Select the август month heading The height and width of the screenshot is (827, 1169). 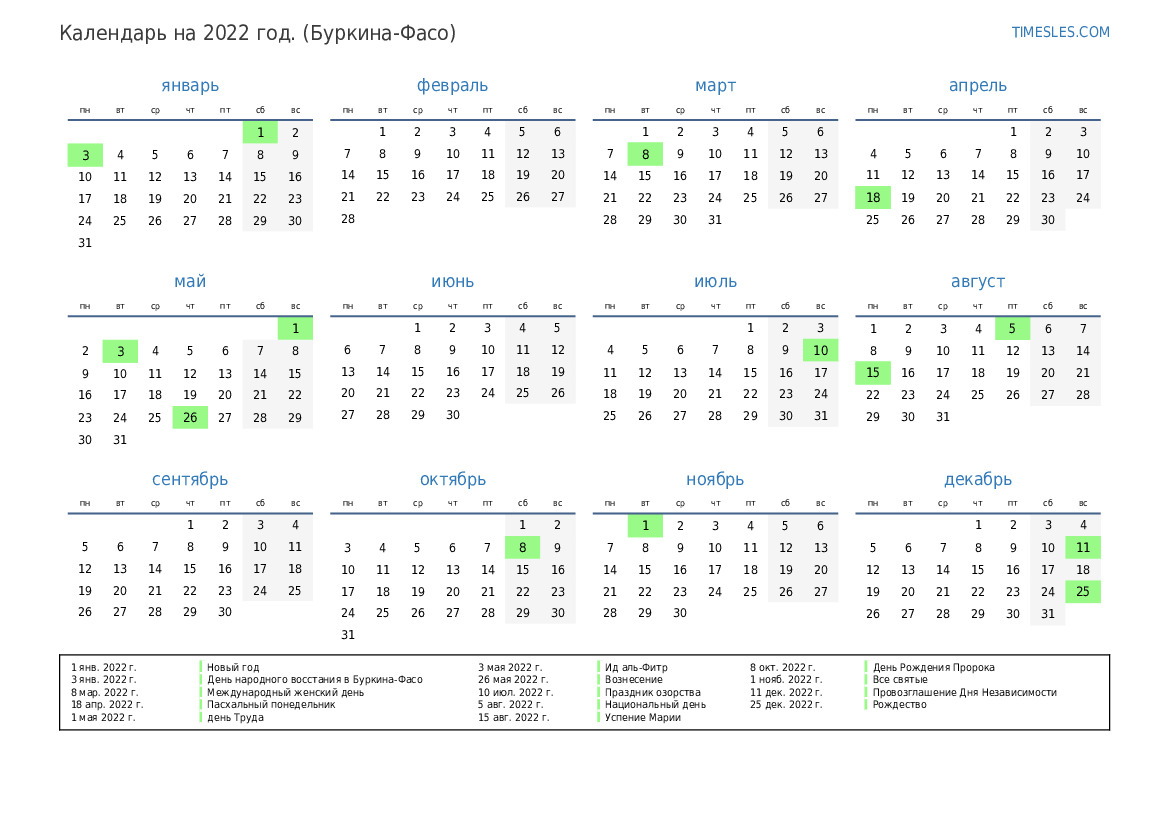[x=977, y=282]
